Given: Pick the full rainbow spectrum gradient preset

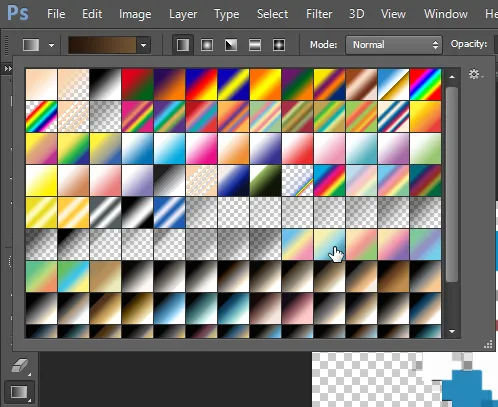Looking at the screenshot, I should tap(425, 84).
